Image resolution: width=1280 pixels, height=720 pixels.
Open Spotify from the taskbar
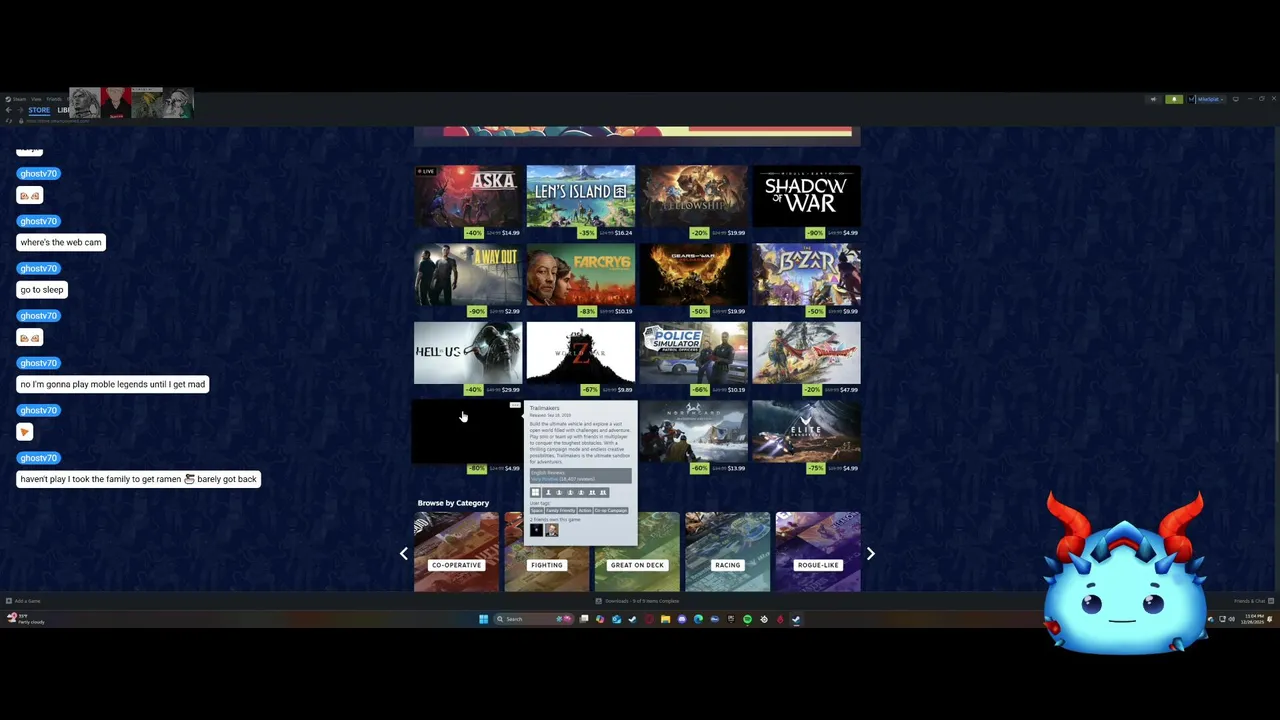pyautogui.click(x=747, y=619)
